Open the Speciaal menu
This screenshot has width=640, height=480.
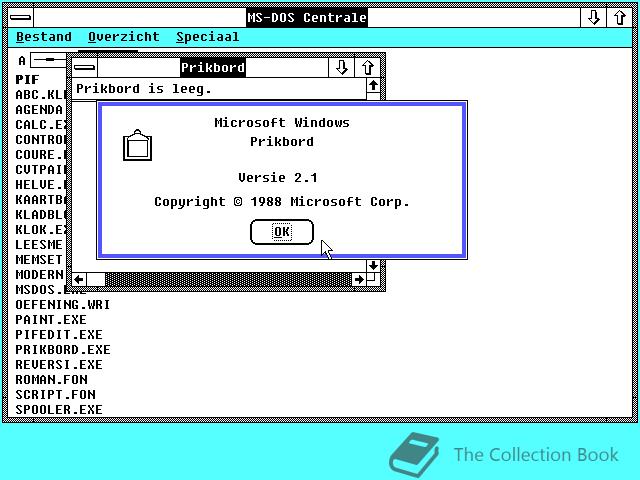(207, 37)
